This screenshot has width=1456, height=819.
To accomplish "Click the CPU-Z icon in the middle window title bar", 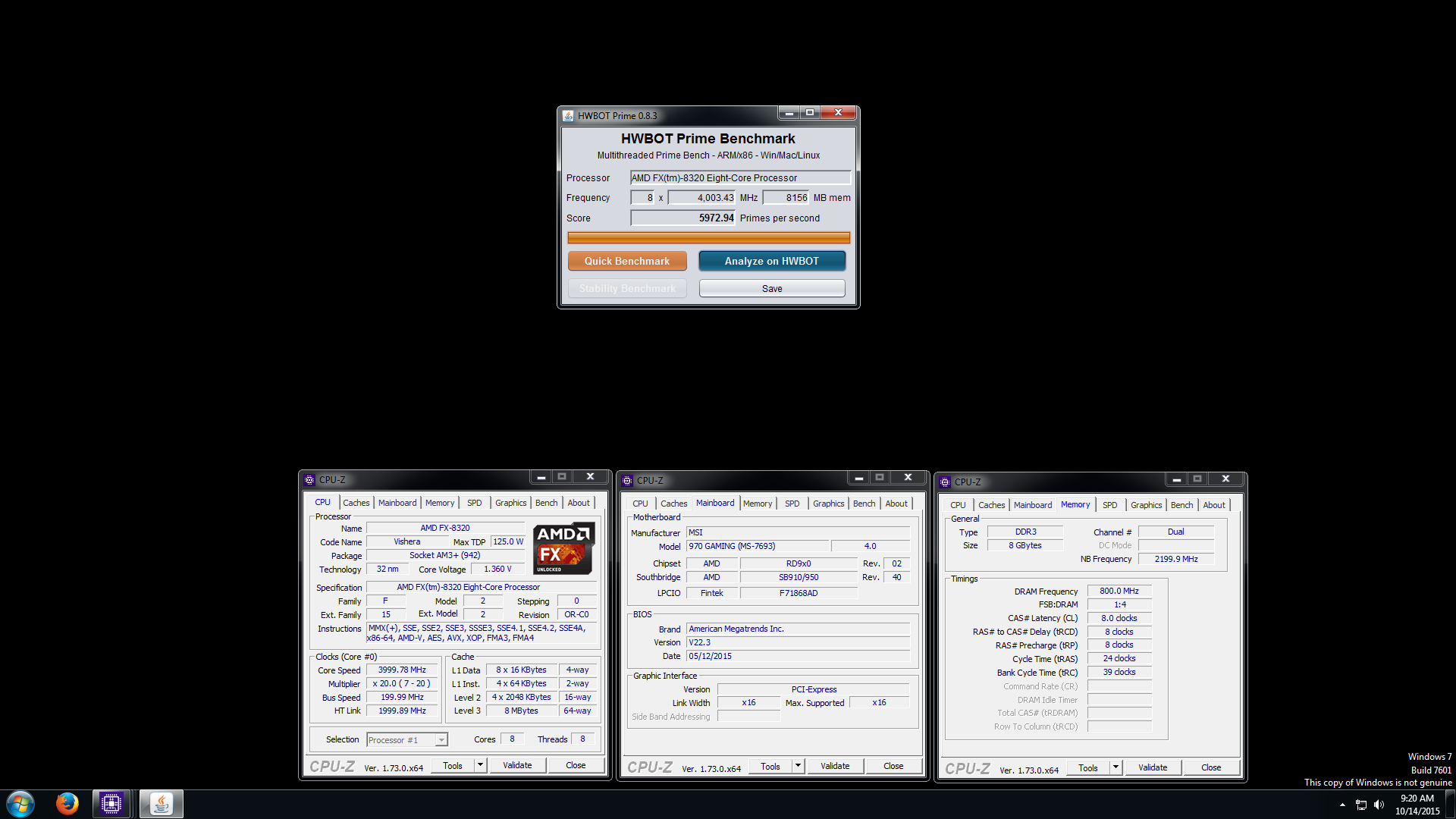I will (x=627, y=481).
